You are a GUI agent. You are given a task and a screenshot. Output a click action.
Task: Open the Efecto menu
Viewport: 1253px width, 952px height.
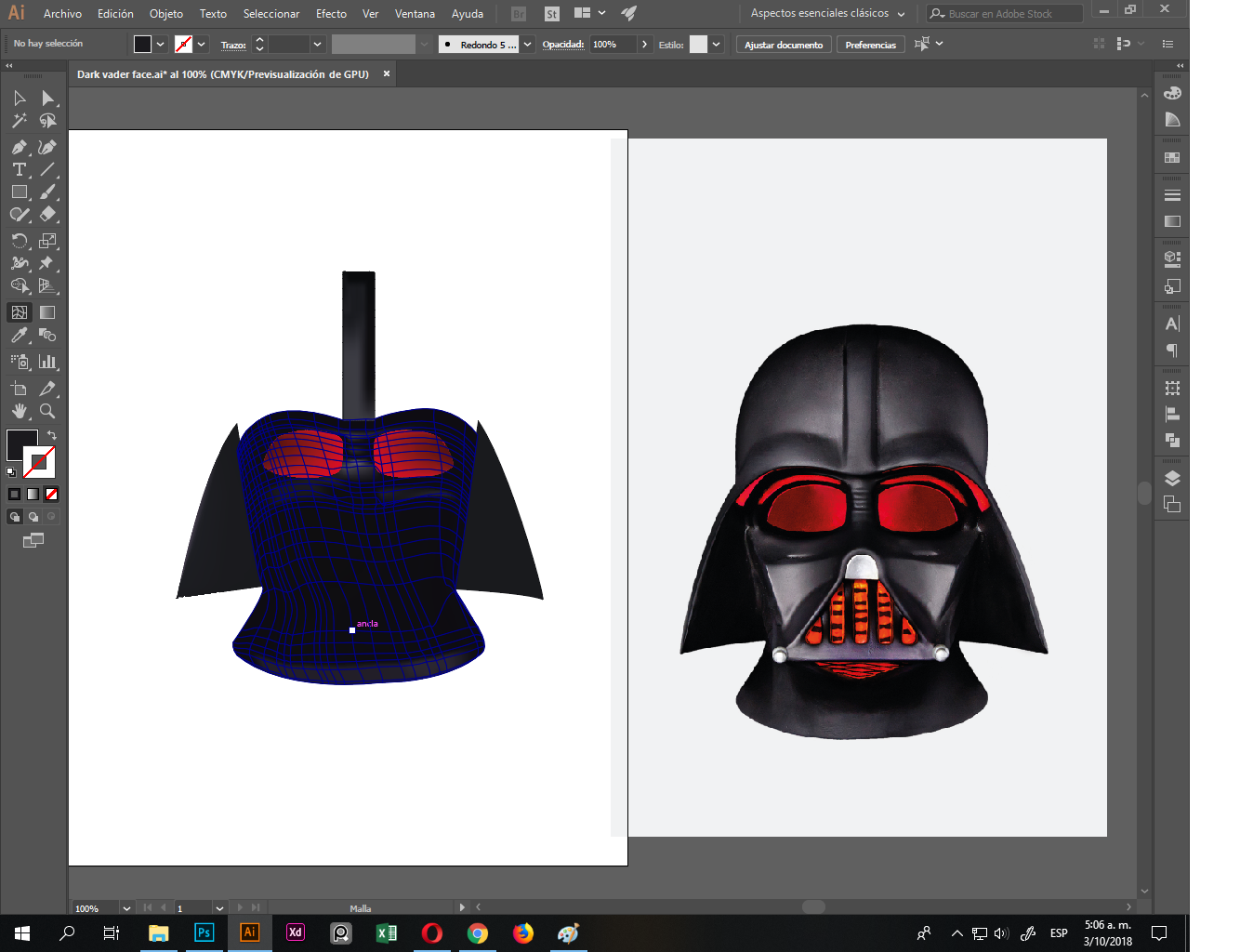pyautogui.click(x=331, y=13)
